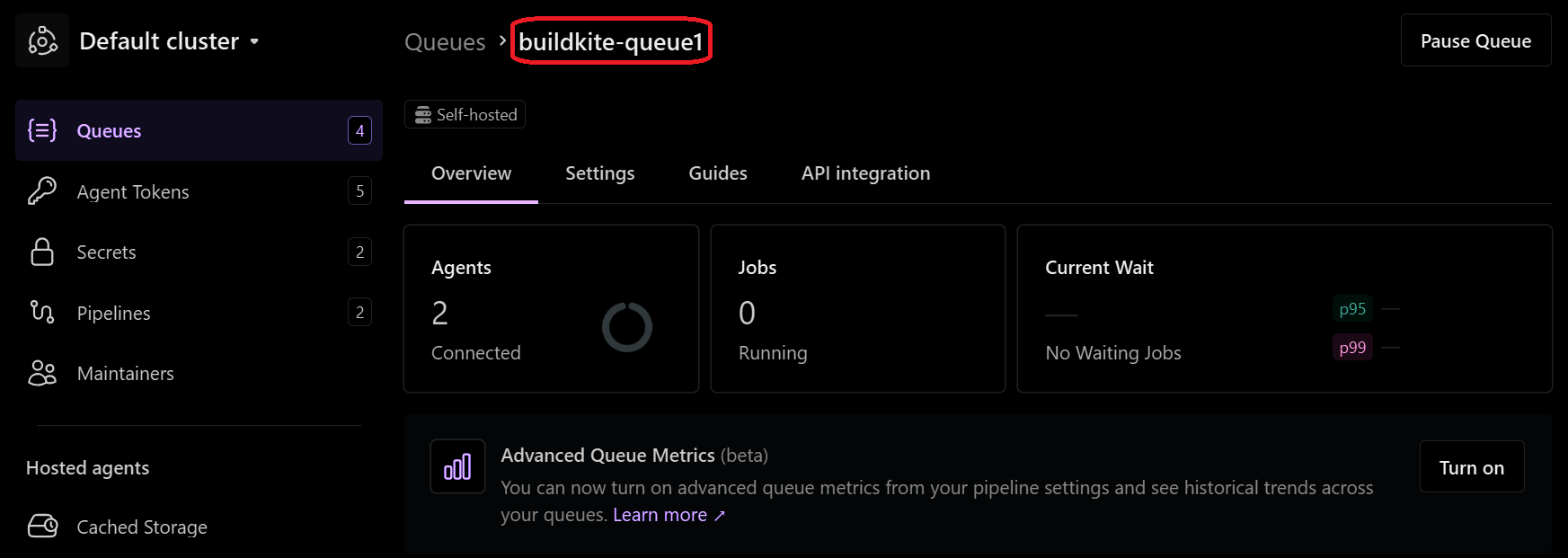Click the Self-hosted server badge

(465, 114)
